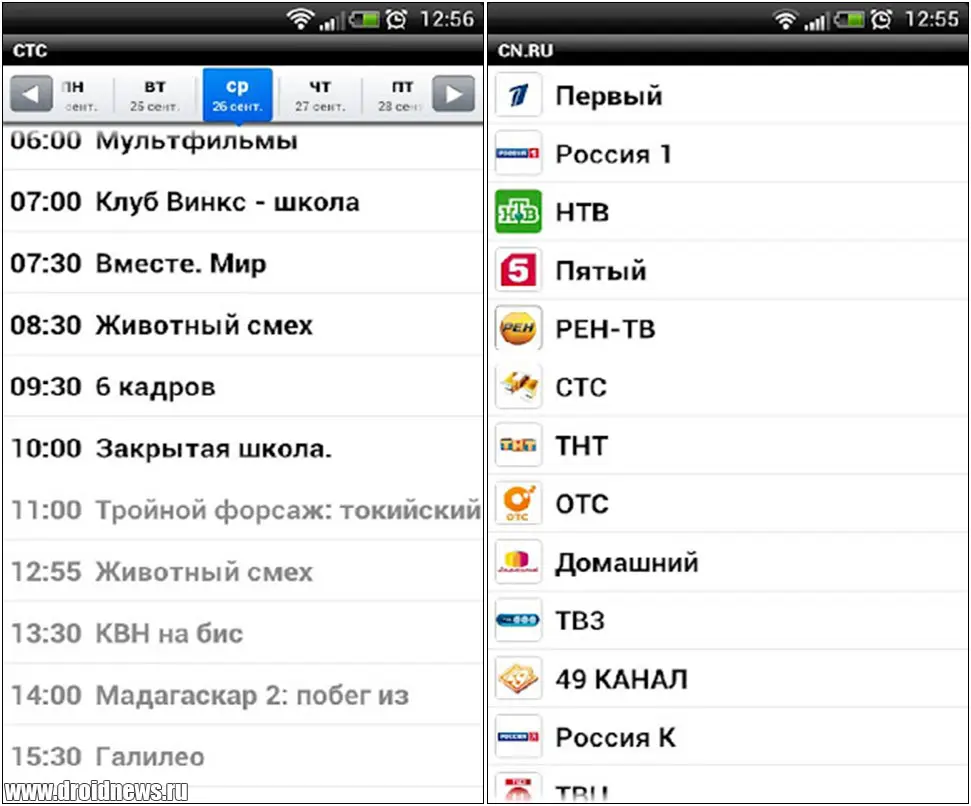Open the ТНТ channel name
Screen dimensions: 971x806
581,446
